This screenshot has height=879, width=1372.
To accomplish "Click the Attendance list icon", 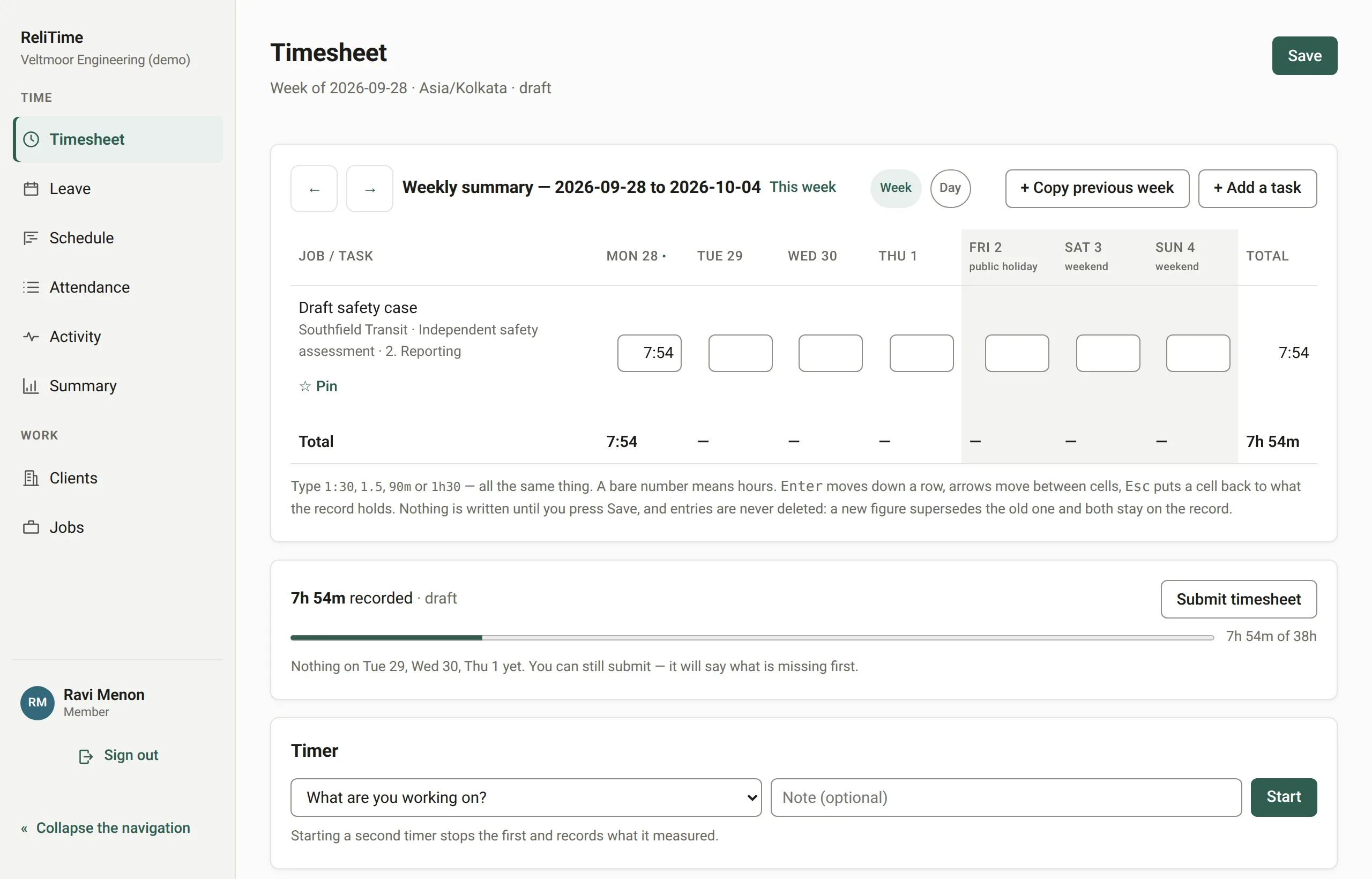I will click(x=31, y=287).
